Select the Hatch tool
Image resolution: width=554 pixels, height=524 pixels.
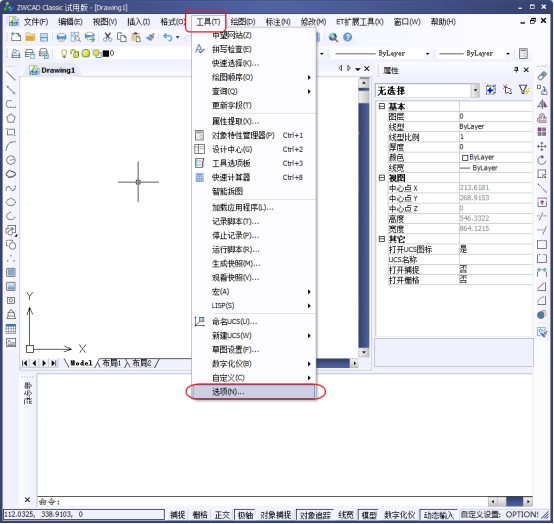pos(11,272)
